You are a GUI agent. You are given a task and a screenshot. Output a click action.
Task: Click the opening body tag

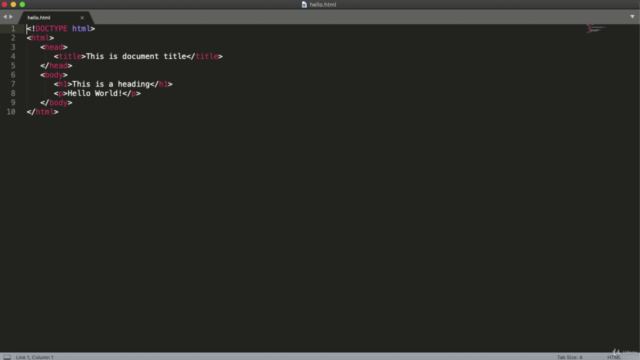click(54, 75)
